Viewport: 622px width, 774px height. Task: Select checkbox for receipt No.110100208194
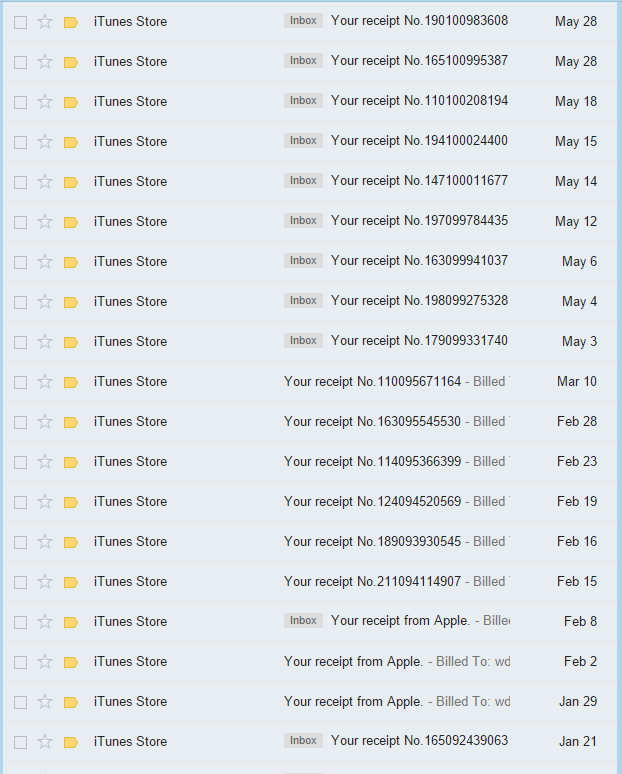coord(20,102)
